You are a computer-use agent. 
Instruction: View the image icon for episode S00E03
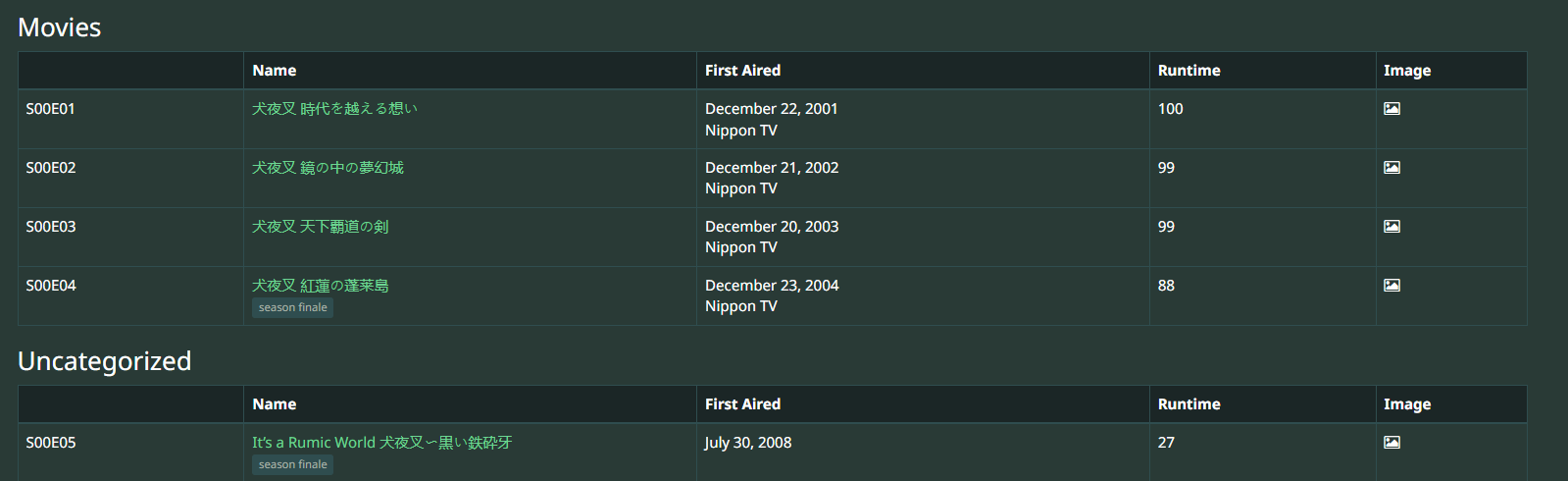point(1391,227)
